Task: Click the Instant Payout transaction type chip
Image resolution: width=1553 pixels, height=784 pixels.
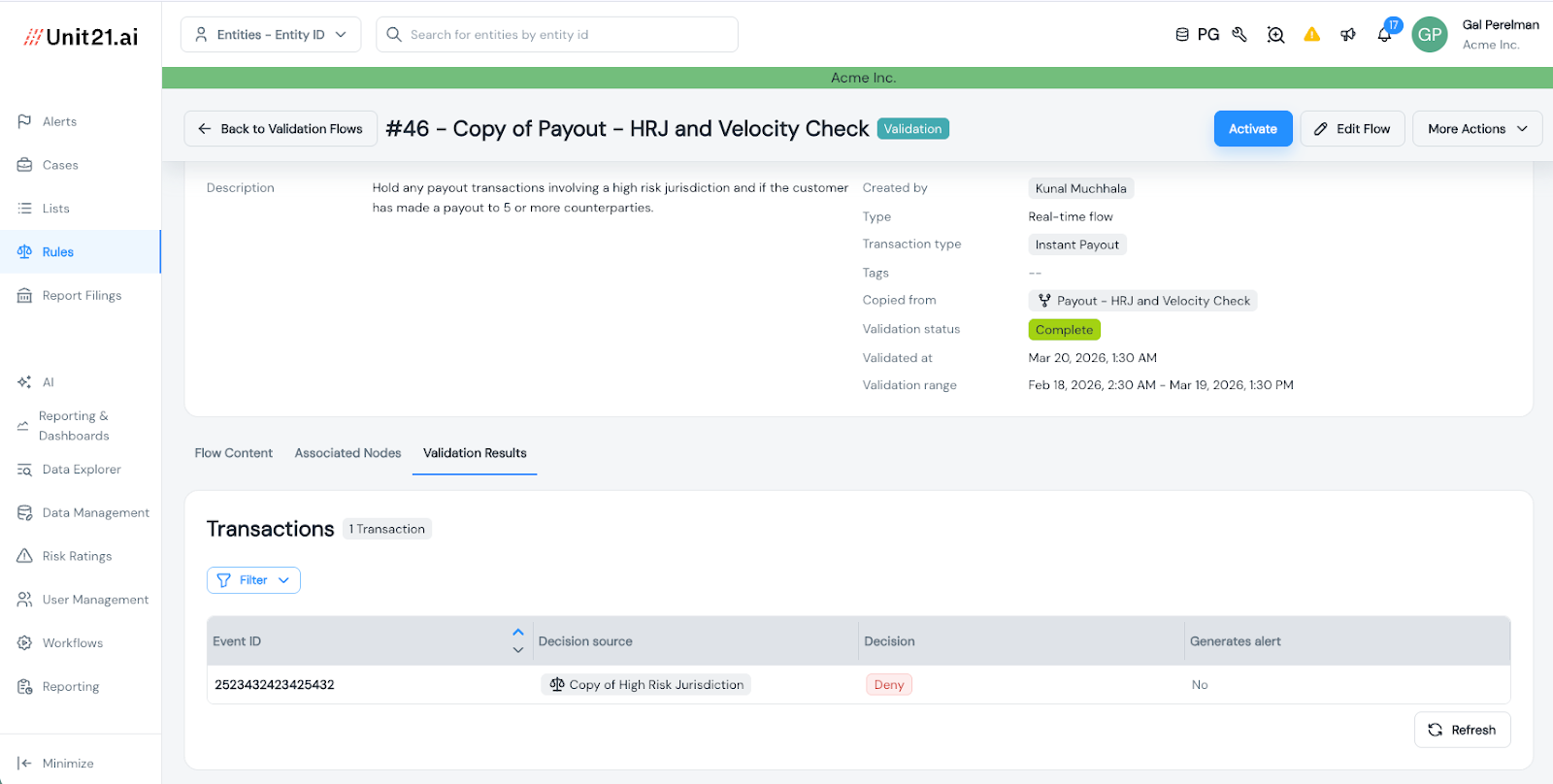Action: pos(1076,245)
